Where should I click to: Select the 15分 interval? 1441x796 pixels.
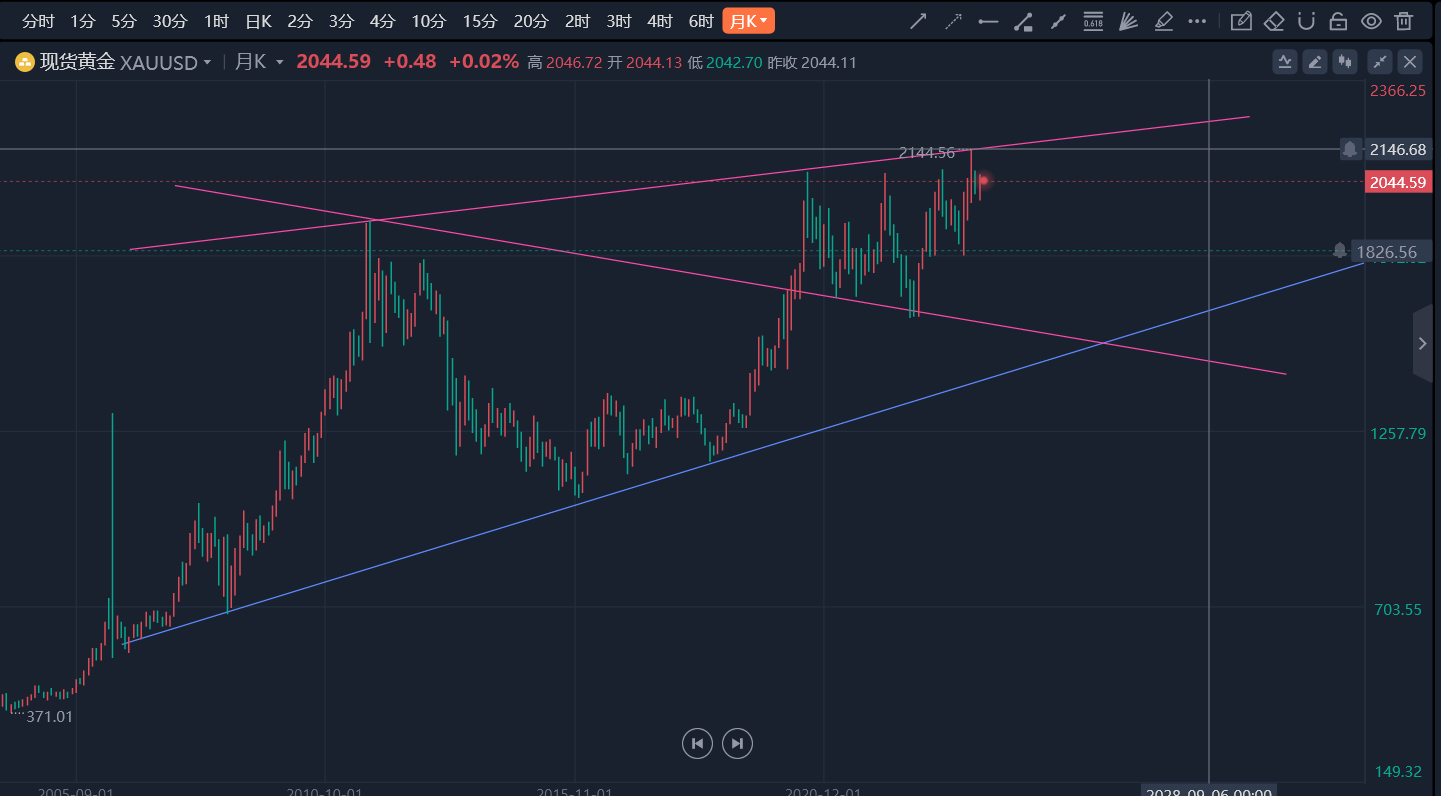(x=480, y=21)
